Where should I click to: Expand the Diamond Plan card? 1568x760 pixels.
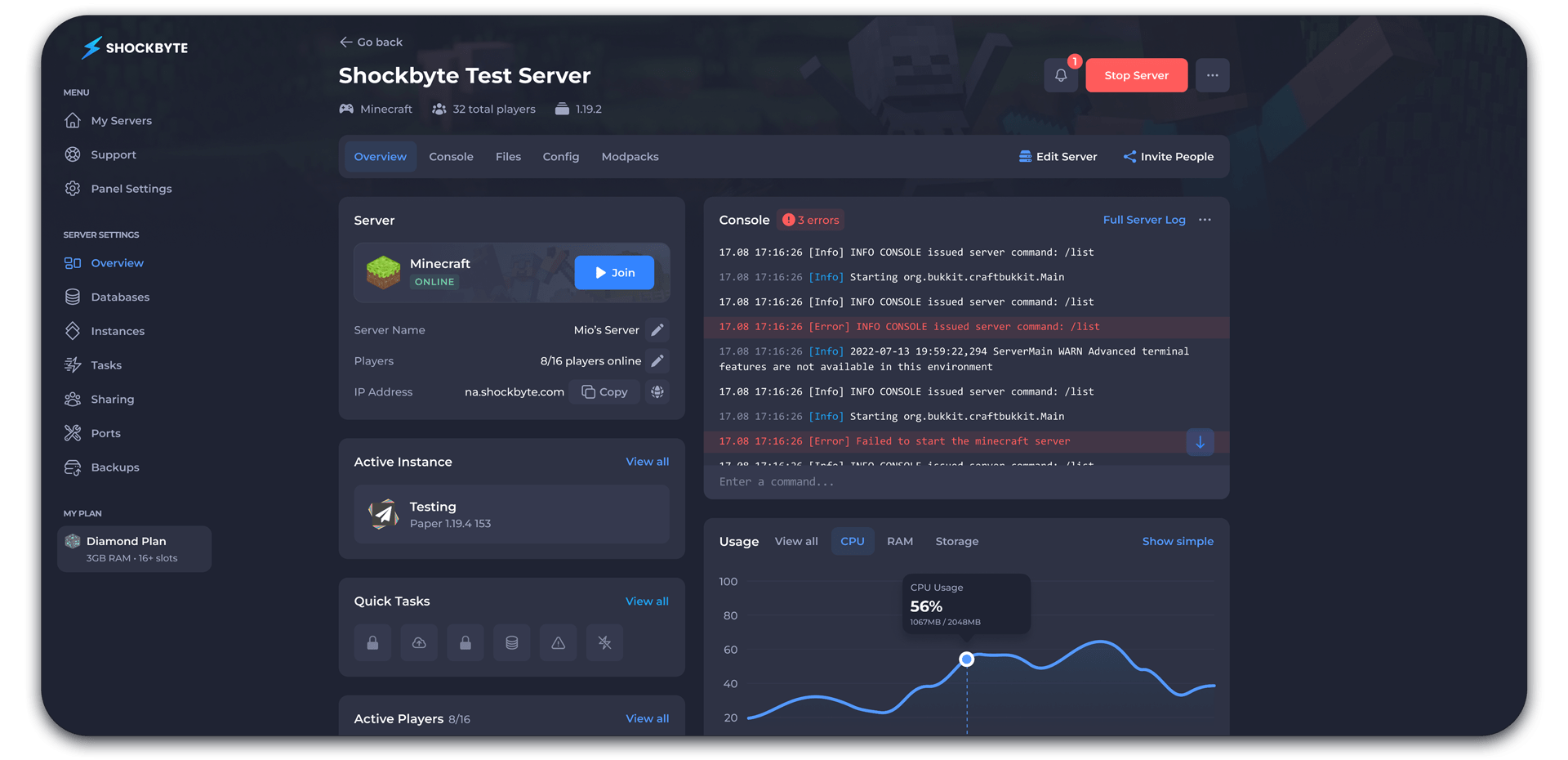click(x=135, y=548)
